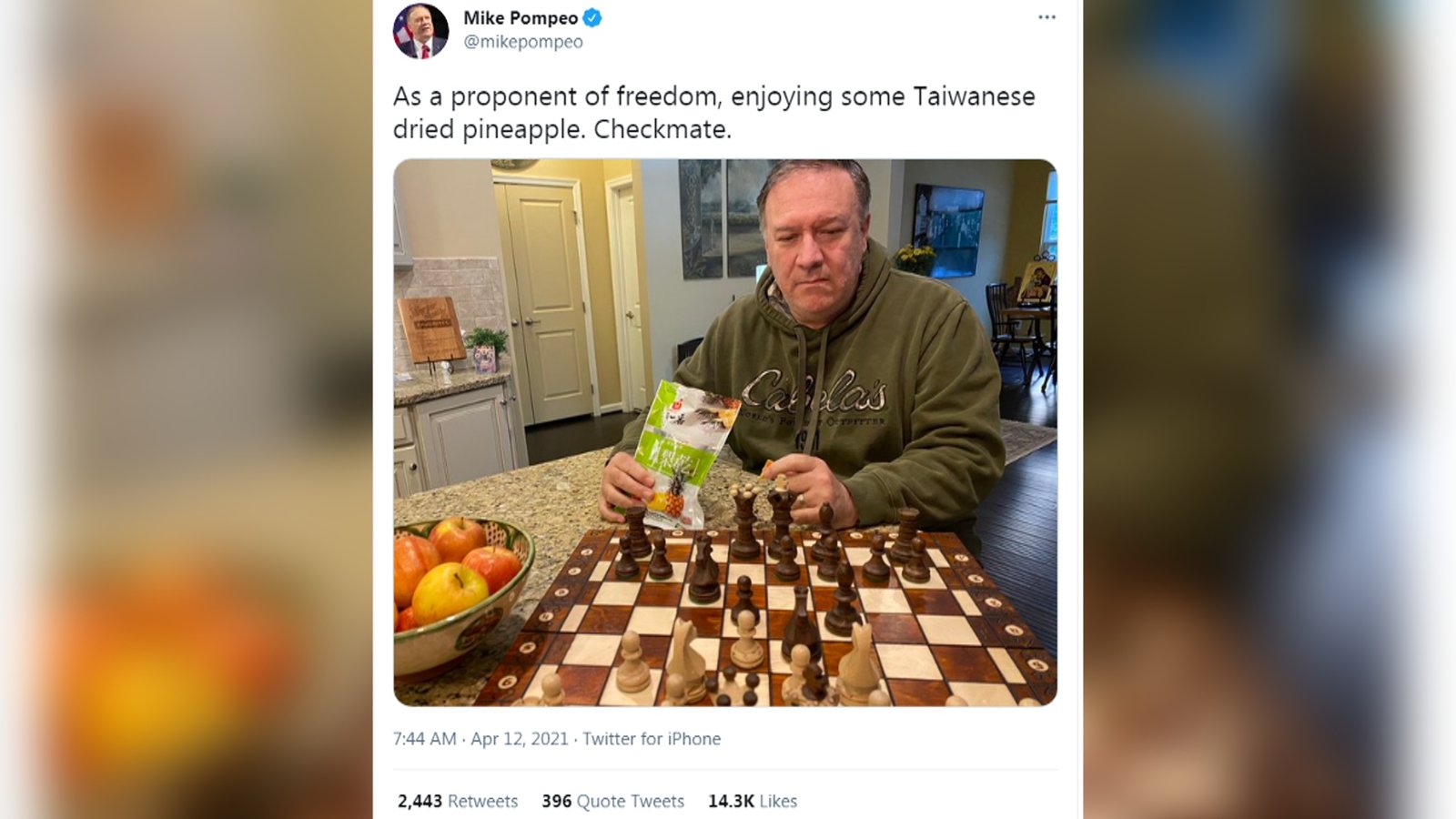Screen dimensions: 1456x819
Task: Open the Twitter for iPhone source link
Action: click(x=652, y=739)
